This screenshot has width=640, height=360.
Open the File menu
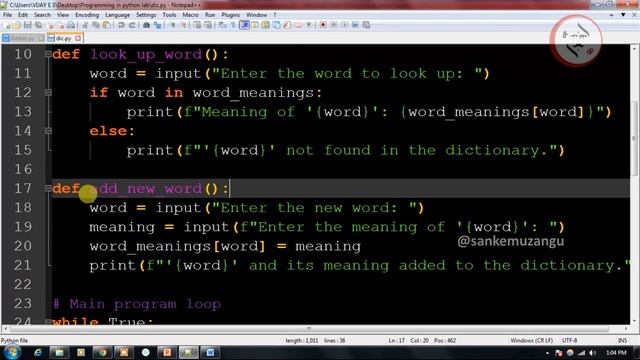click(x=7, y=15)
